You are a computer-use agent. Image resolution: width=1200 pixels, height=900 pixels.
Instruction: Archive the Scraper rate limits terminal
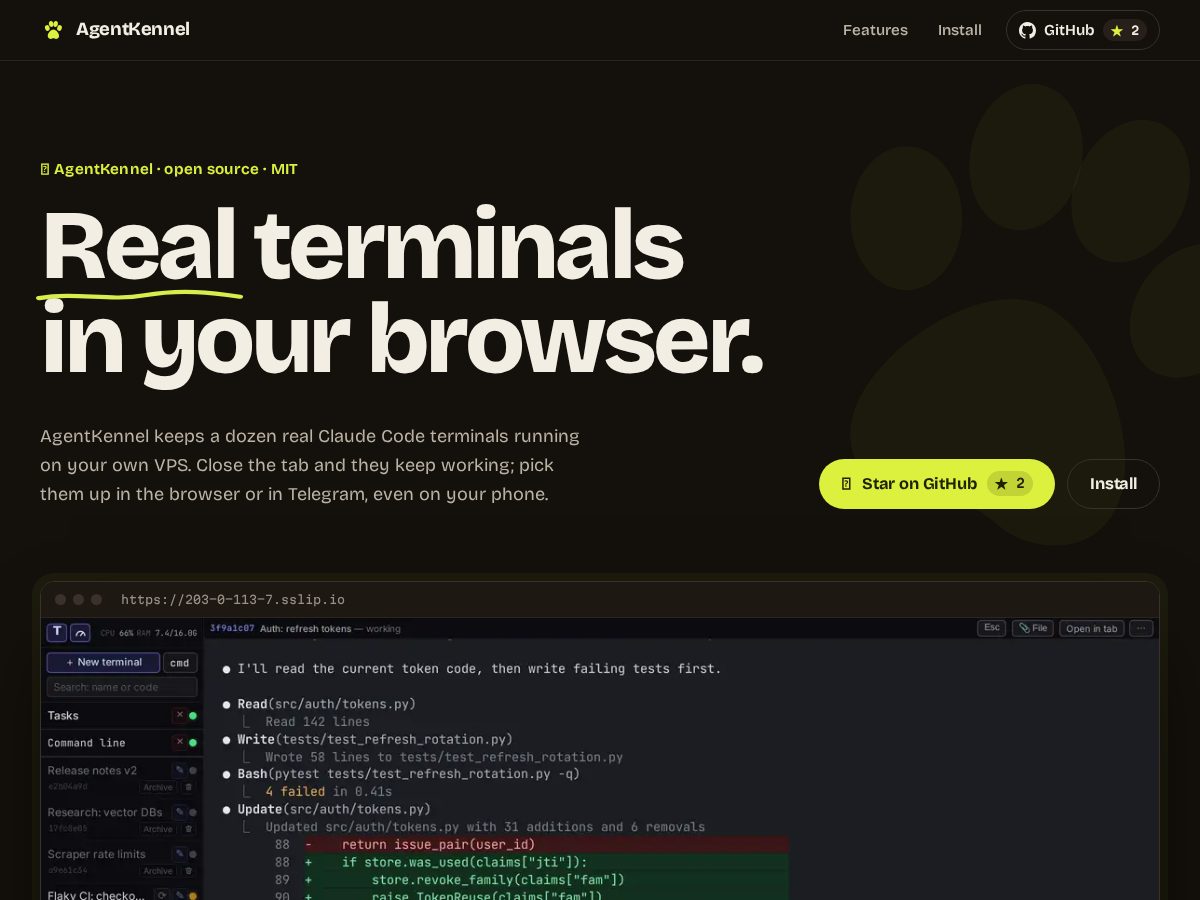[x=157, y=871]
